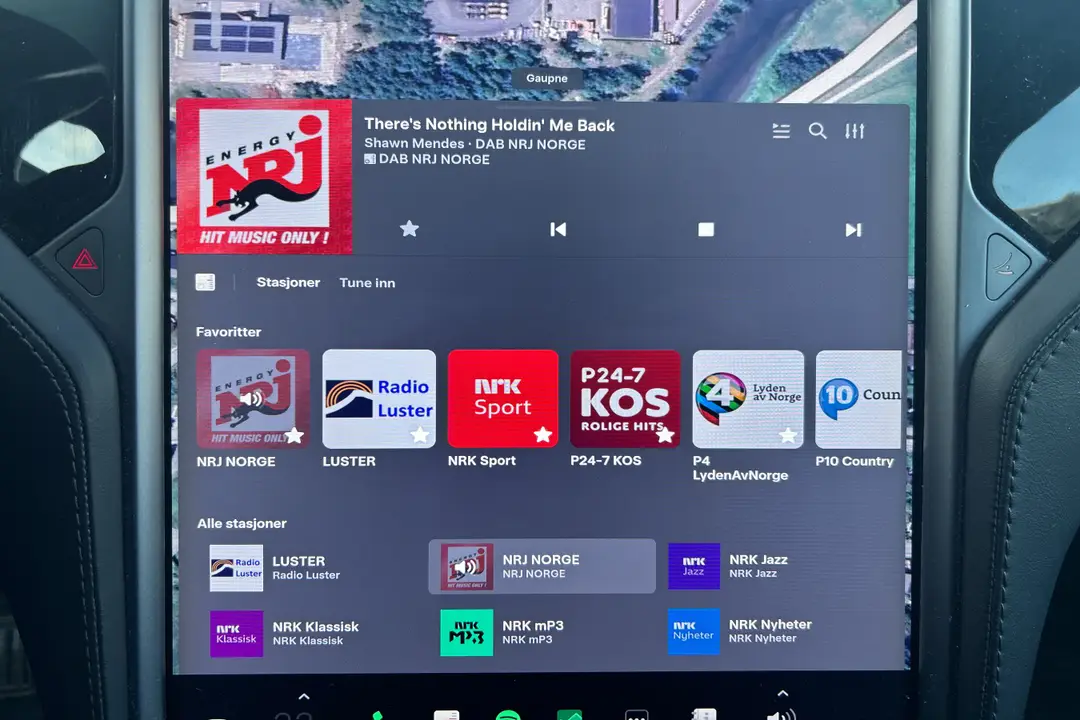Expand the left bottom-bar up chevron

pos(304,696)
